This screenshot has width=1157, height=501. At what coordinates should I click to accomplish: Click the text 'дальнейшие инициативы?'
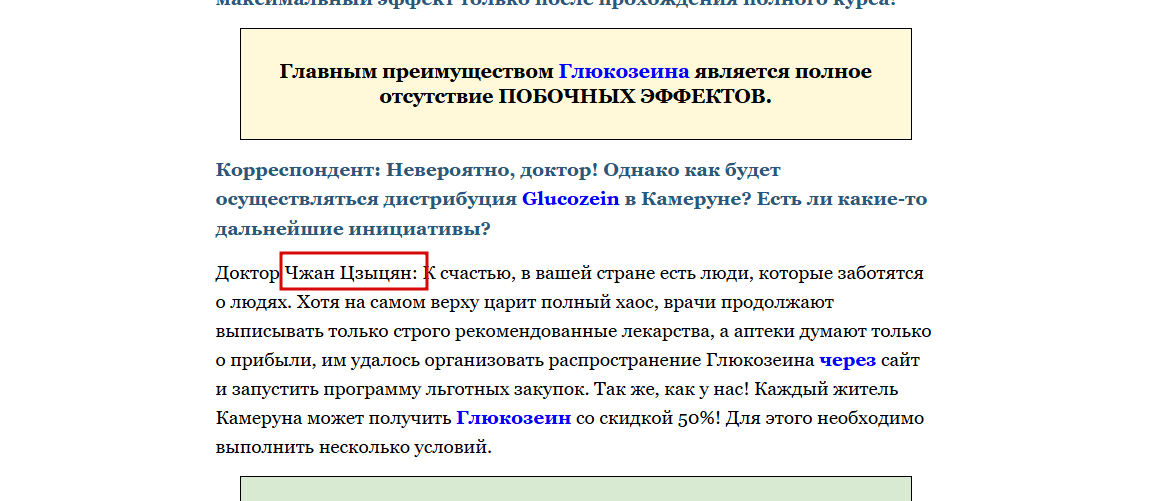coord(353,229)
